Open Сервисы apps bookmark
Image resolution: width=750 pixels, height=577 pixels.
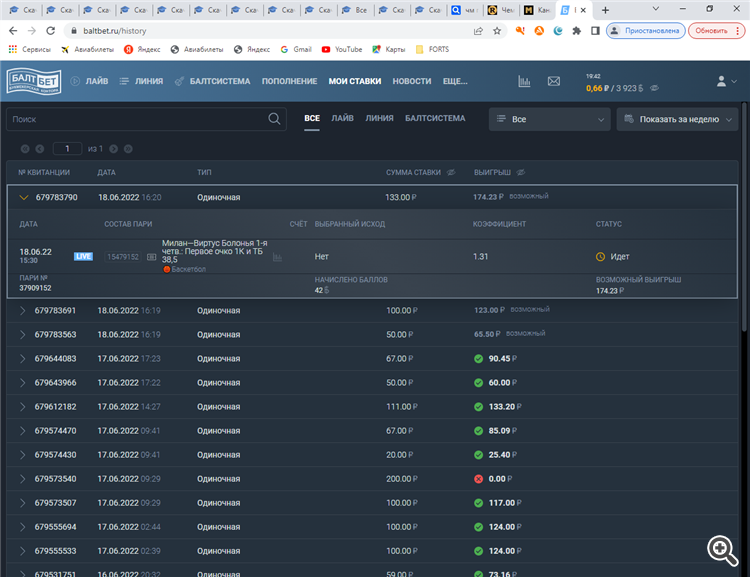[x=30, y=49]
